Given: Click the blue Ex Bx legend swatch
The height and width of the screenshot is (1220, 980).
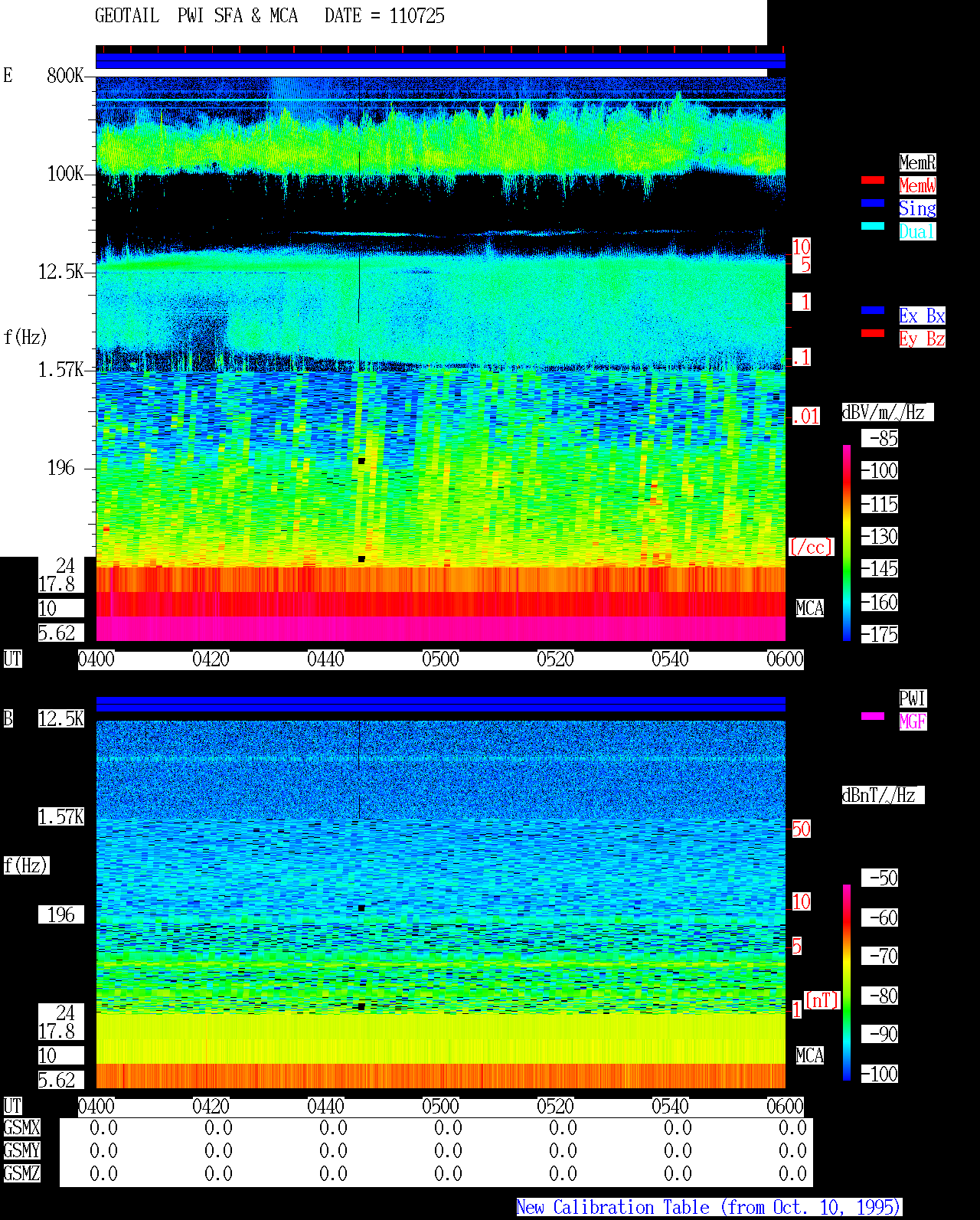Looking at the screenshot, I should point(873,310).
